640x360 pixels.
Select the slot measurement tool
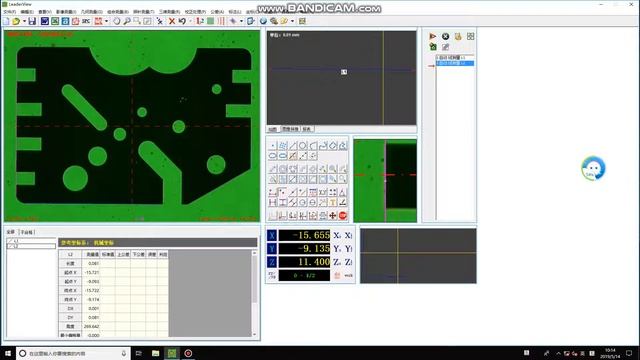coord(282,156)
